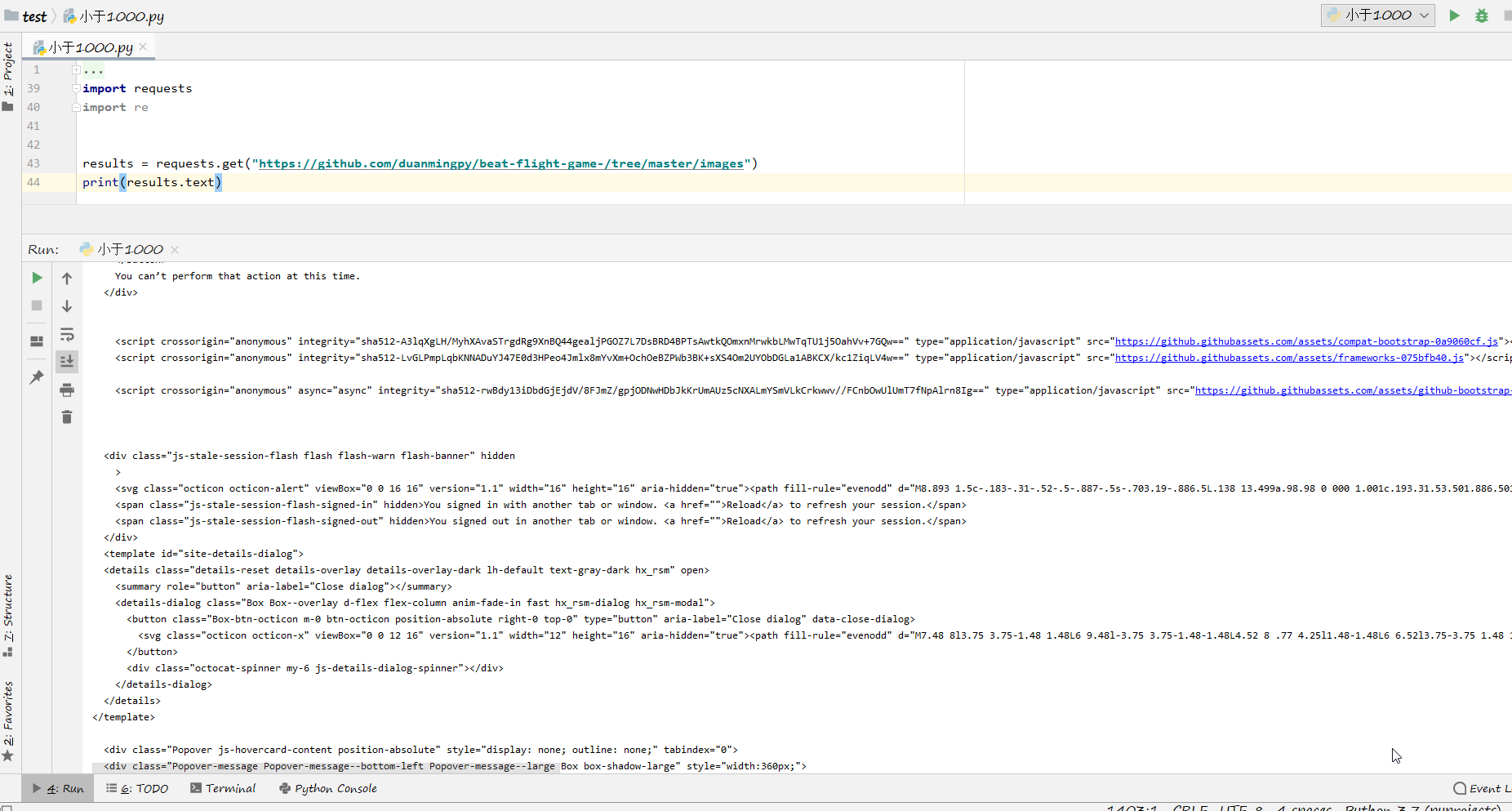The image size is (1512, 811).
Task: Open the Favorites tool window
Action: [x=8, y=721]
